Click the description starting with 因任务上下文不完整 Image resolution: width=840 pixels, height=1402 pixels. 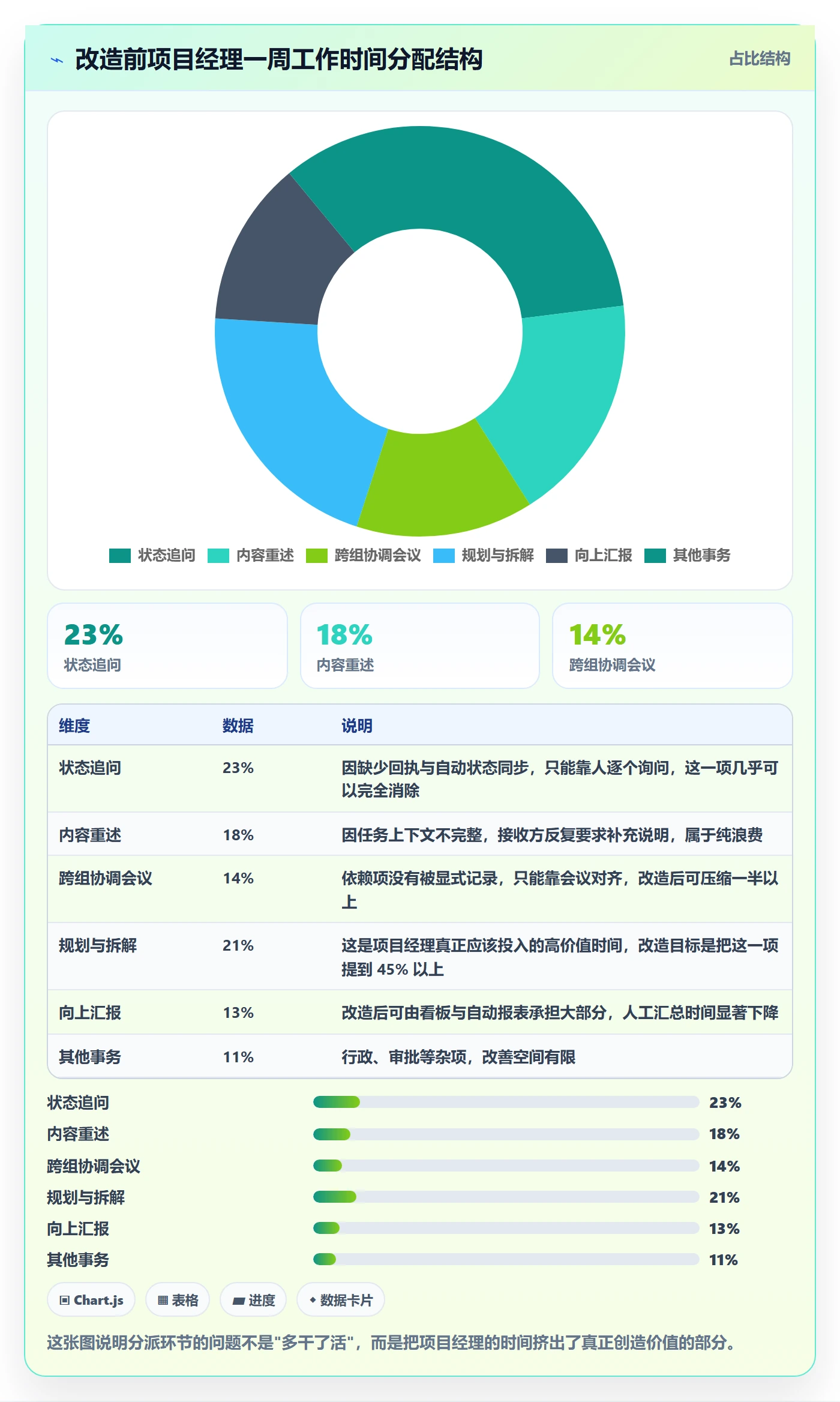pos(552,835)
